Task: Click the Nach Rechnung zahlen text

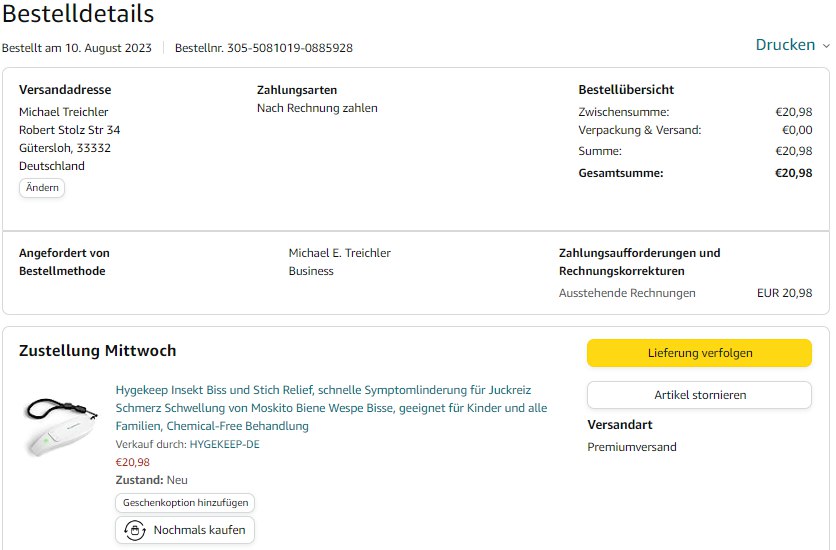Action: [317, 108]
